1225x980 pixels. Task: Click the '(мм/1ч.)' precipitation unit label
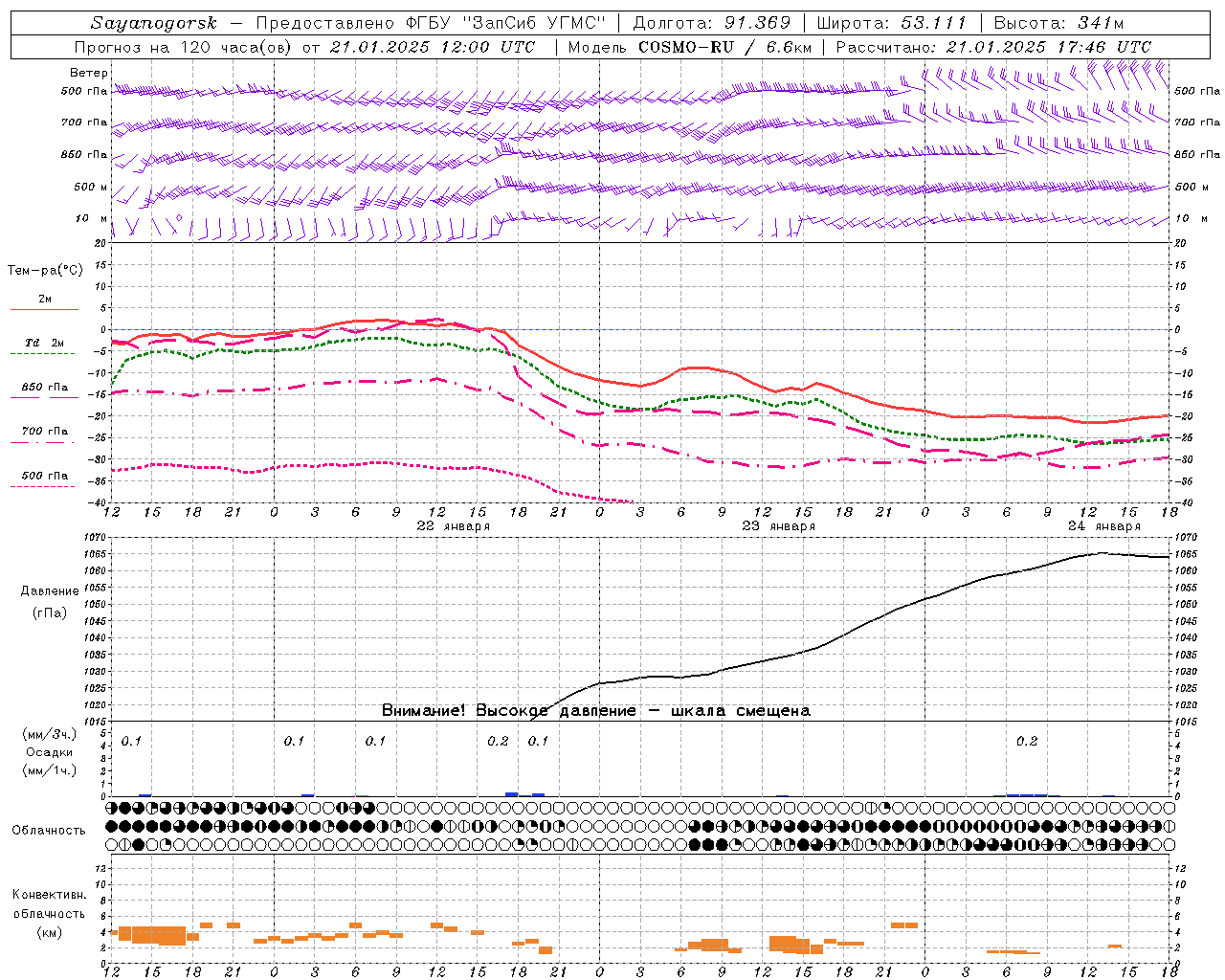pos(50,770)
